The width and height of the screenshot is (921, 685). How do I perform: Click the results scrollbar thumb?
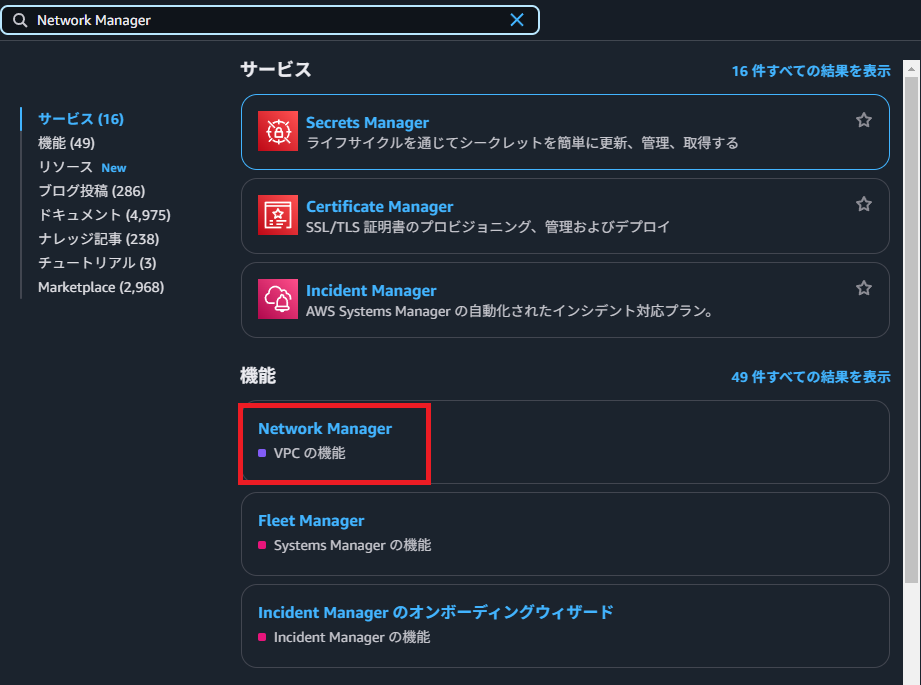[911, 329]
